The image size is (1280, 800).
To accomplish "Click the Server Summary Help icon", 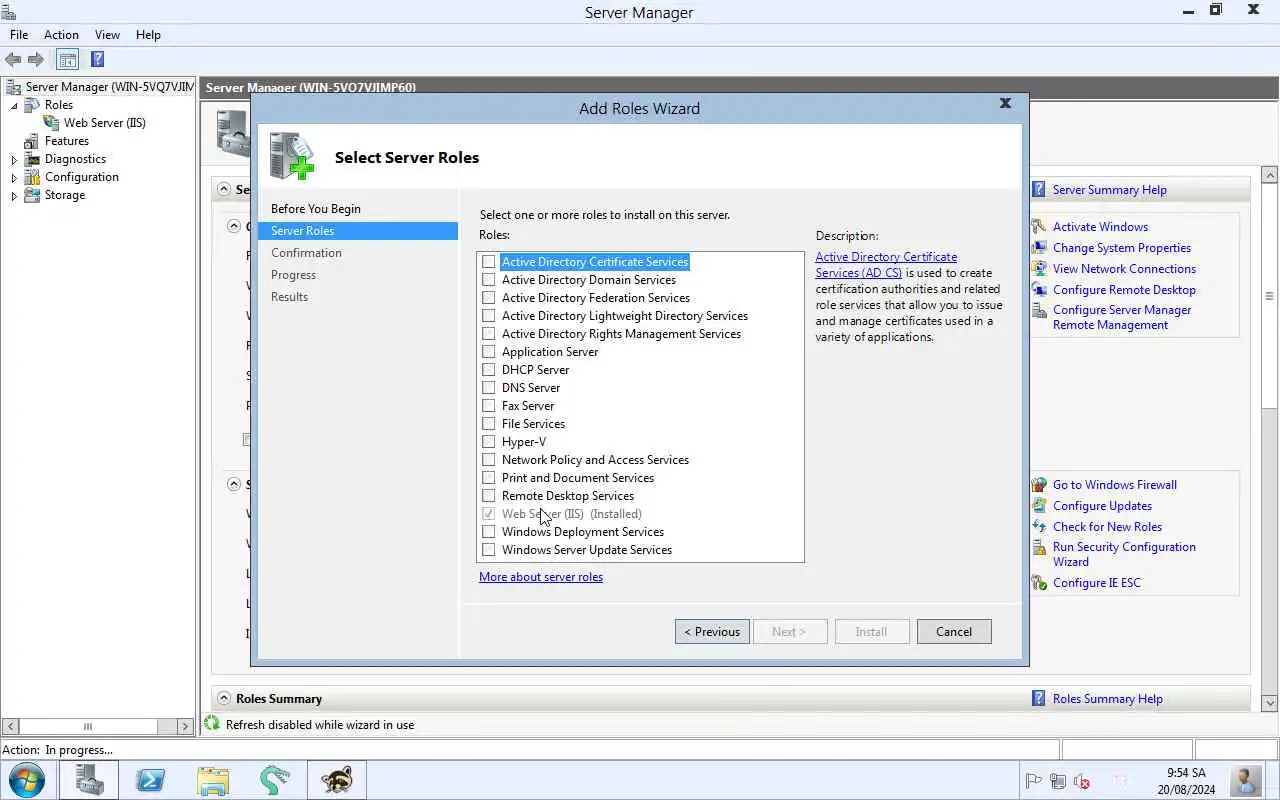I will click(1039, 190).
